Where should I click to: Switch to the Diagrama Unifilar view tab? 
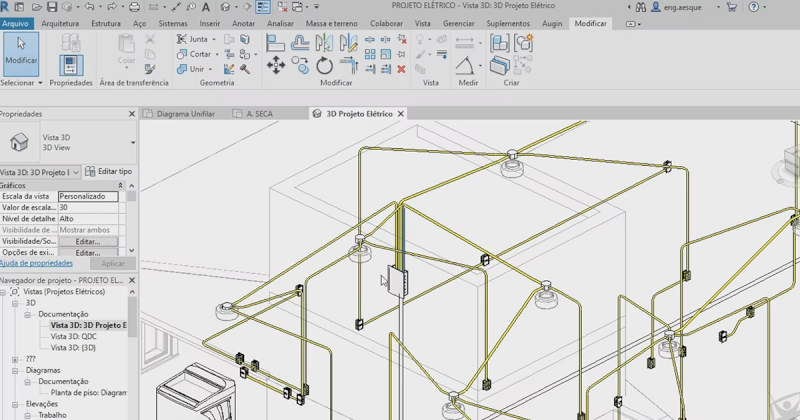point(185,114)
